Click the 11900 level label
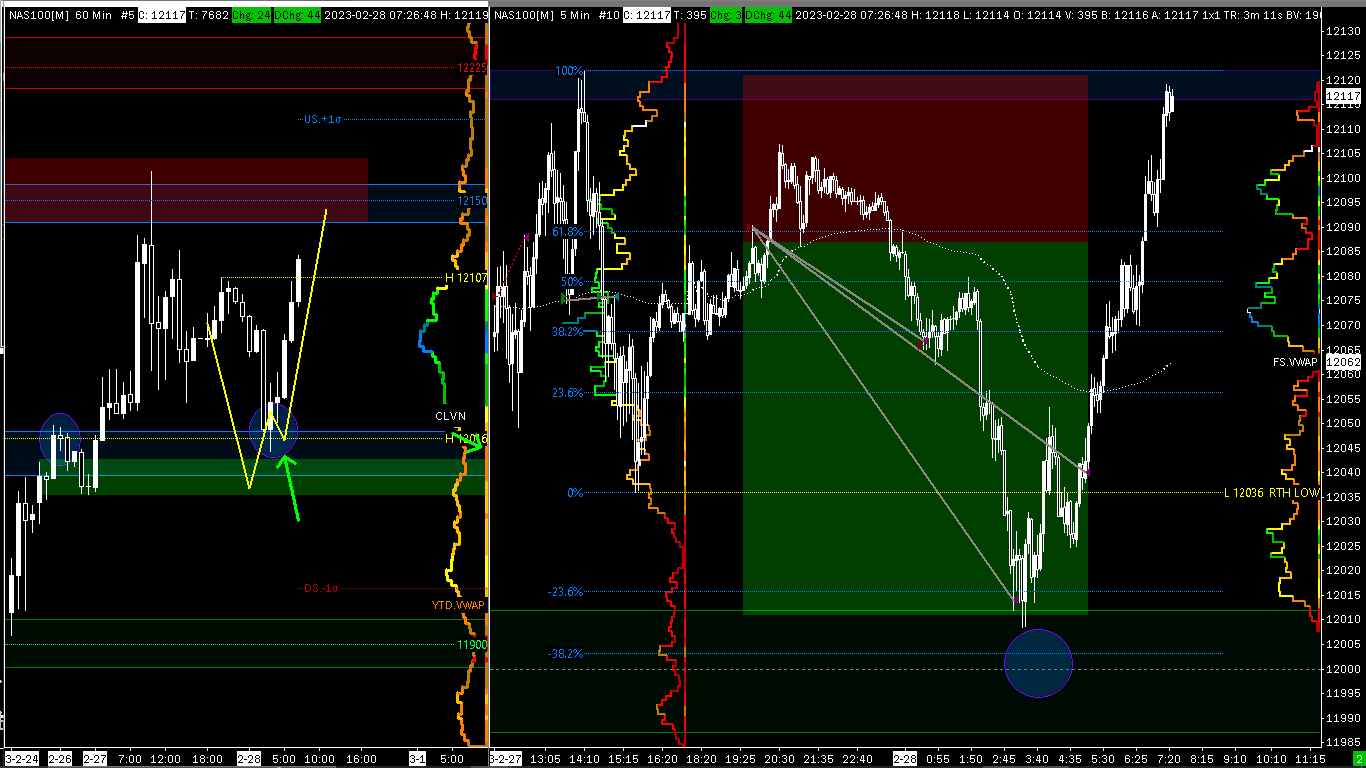Viewport: 1366px width, 768px height. tap(472, 645)
